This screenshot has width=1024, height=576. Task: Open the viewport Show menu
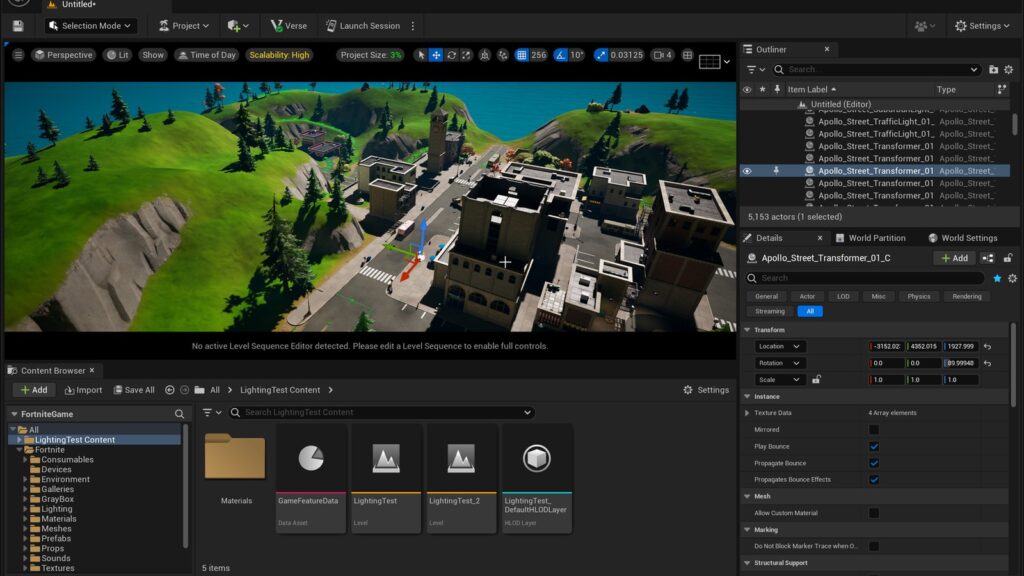click(x=153, y=55)
